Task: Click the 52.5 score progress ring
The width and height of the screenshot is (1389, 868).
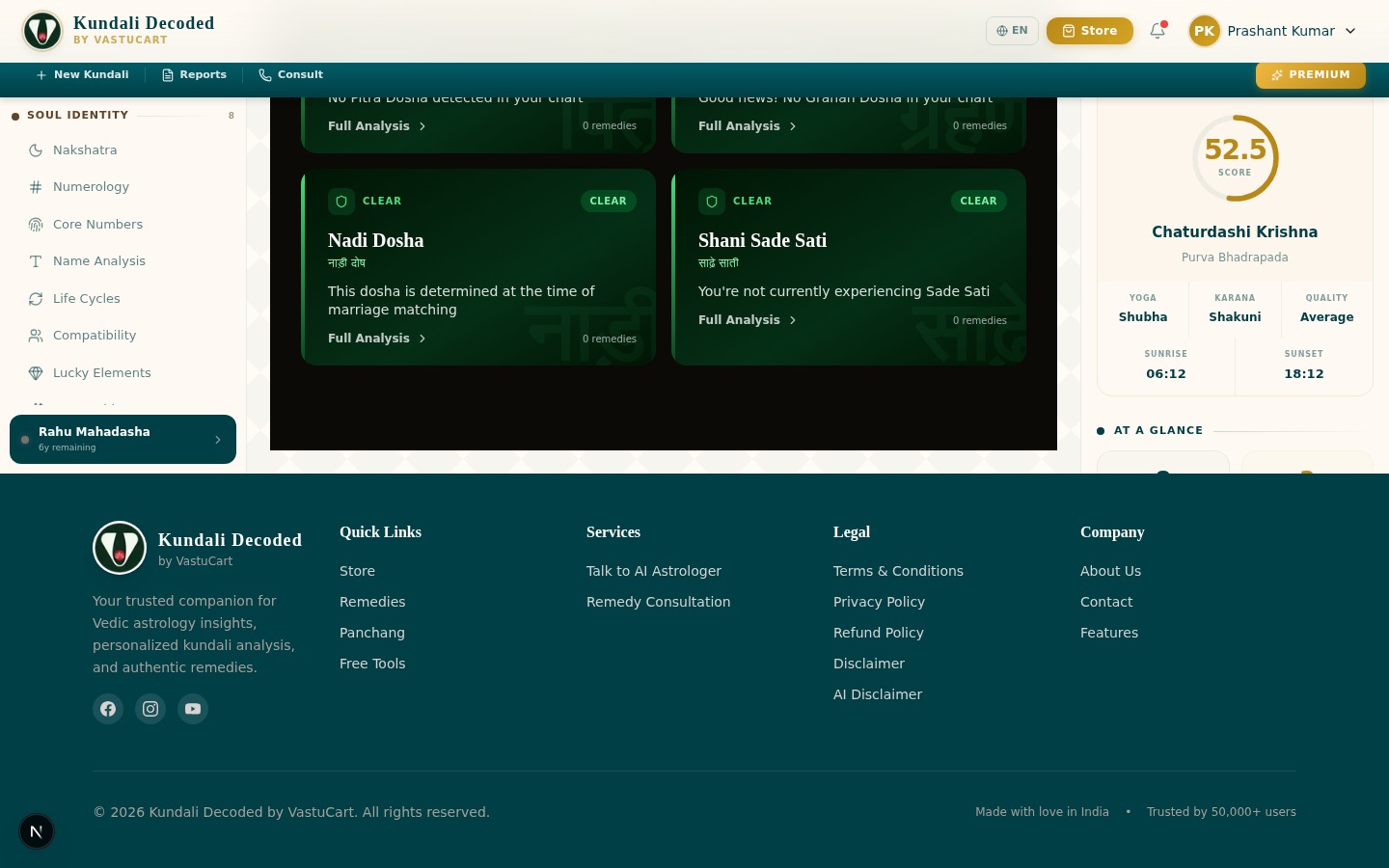Action: coord(1235,158)
